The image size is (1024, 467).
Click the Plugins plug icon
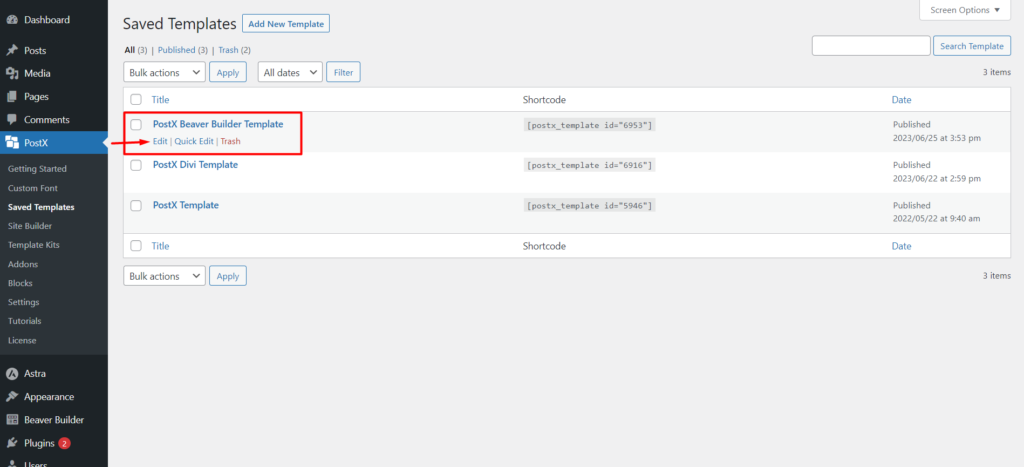click(12, 443)
